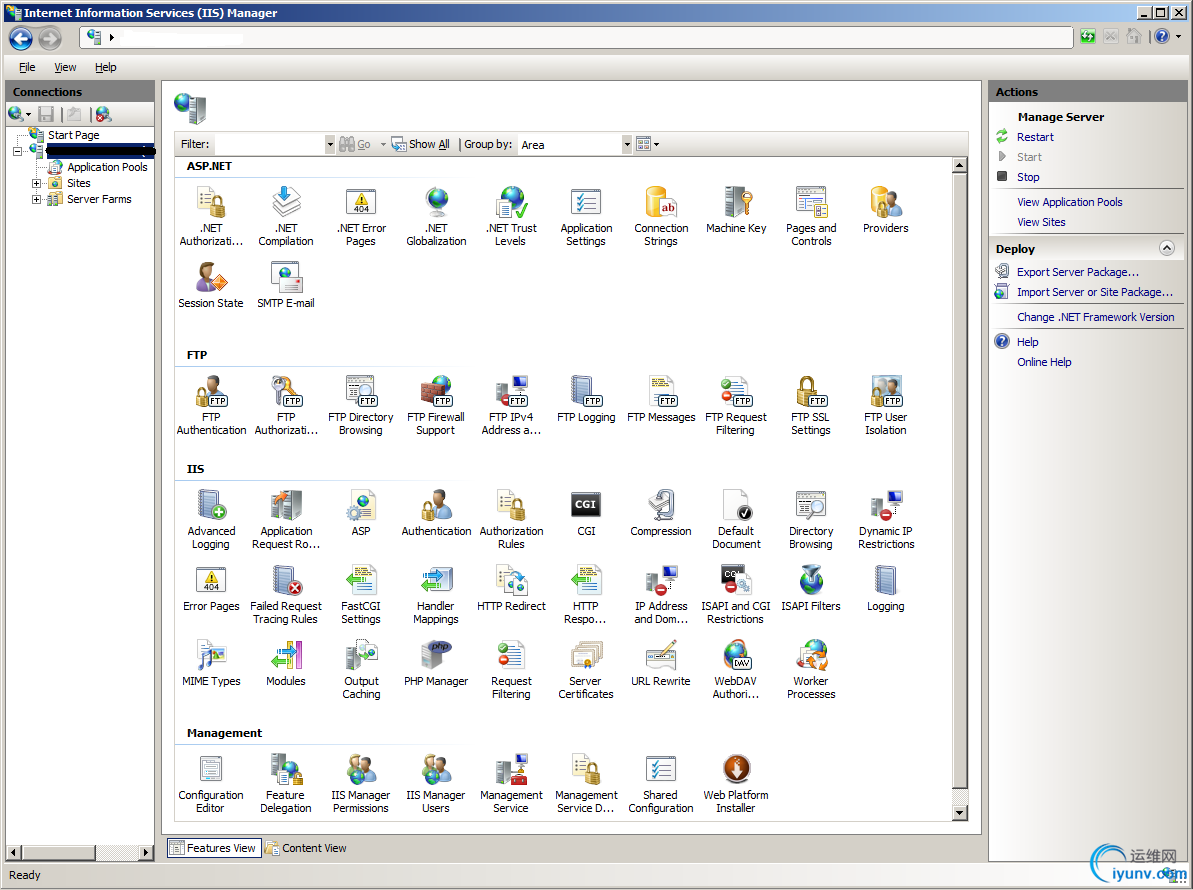The width and height of the screenshot is (1193, 890).
Task: Open the File menu
Action: point(27,67)
